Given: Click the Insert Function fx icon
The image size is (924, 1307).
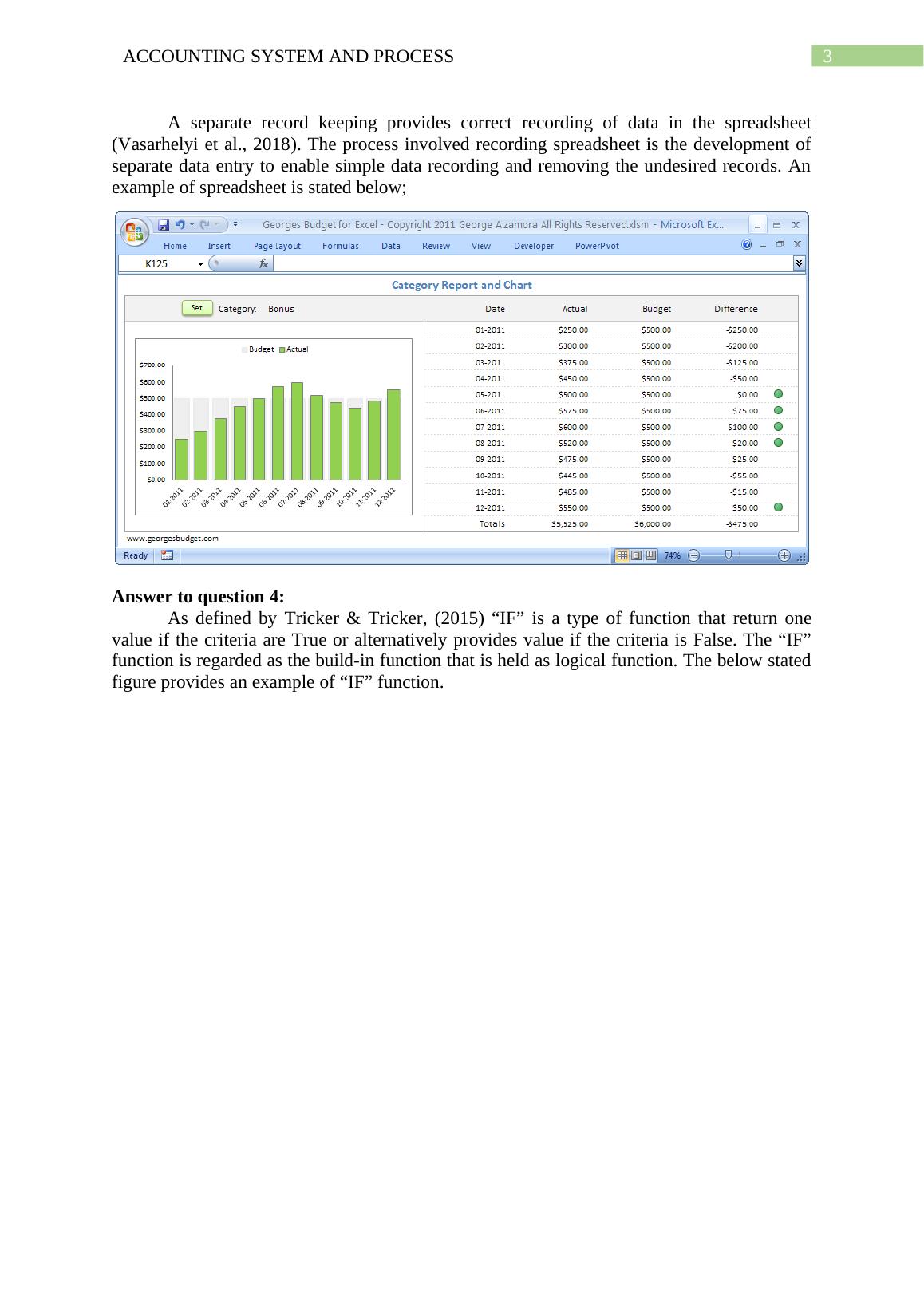Looking at the screenshot, I should (263, 263).
